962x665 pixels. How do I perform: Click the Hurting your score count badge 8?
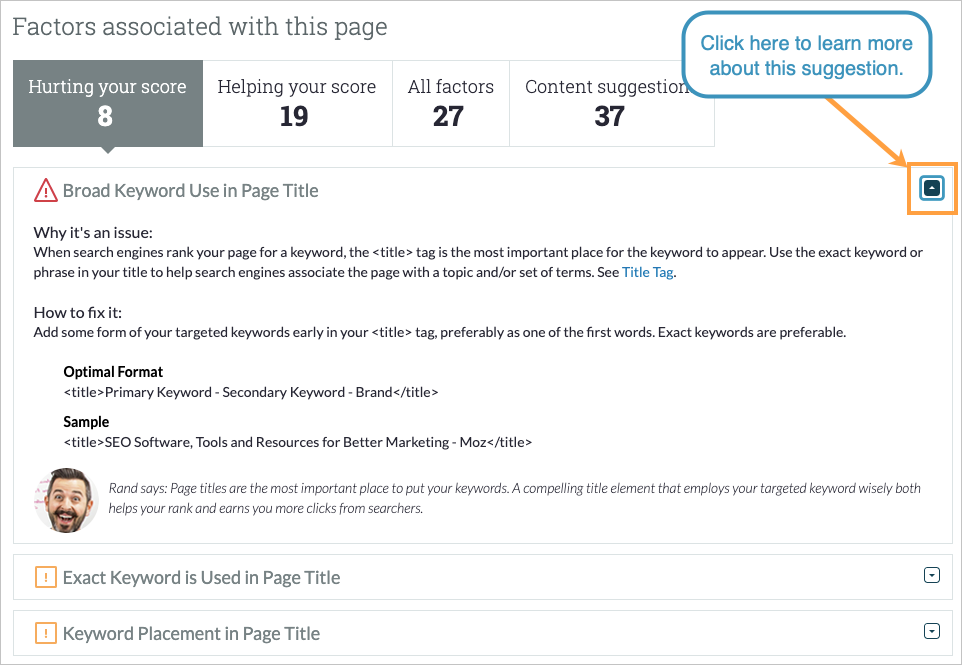pyautogui.click(x=107, y=116)
